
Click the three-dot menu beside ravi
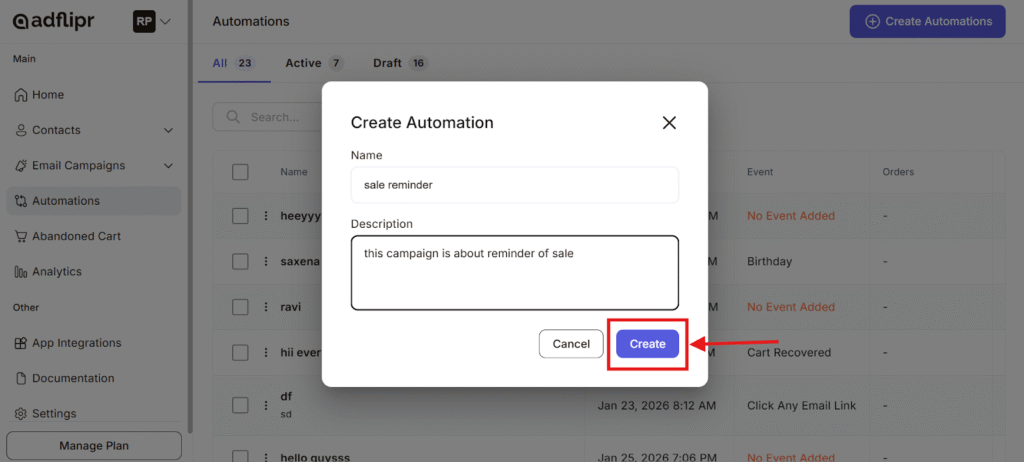(x=266, y=307)
